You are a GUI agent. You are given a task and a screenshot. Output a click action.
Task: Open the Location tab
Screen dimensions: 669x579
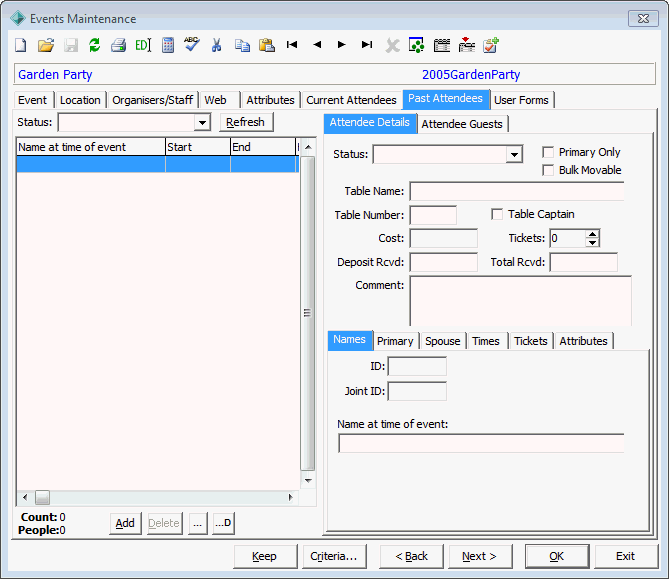[x=80, y=100]
